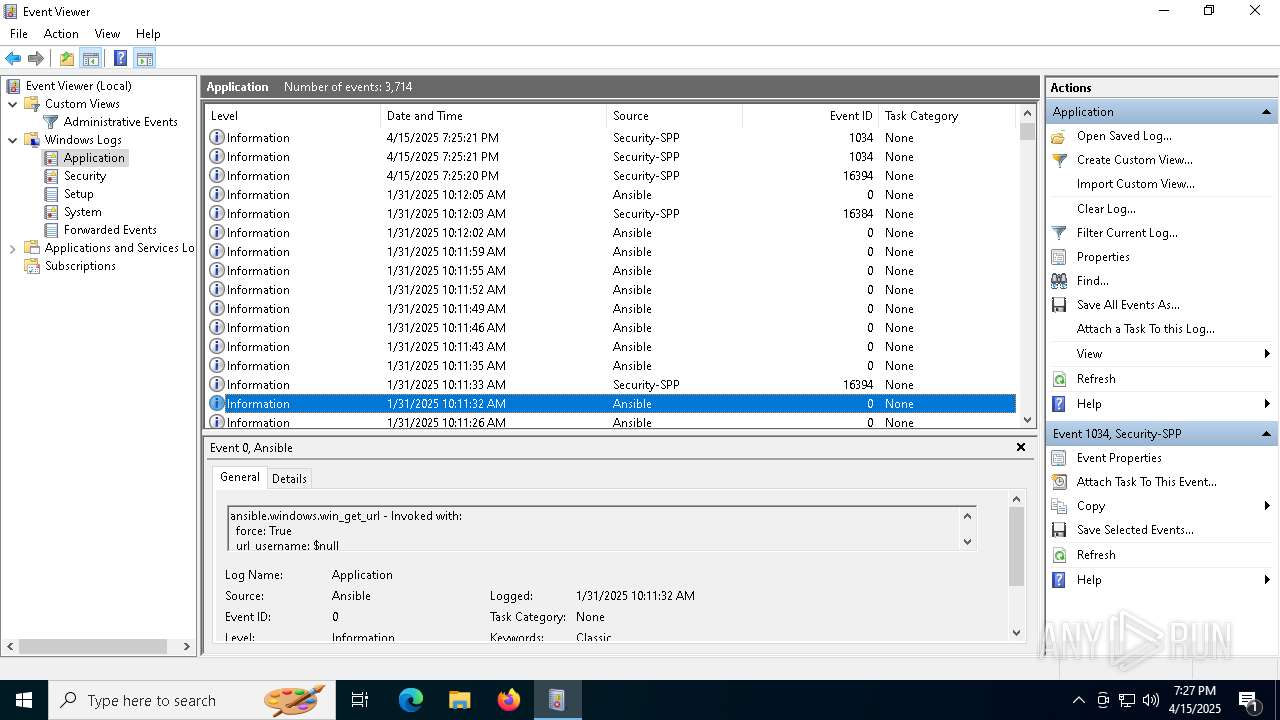Open the Setup log in tree
The image size is (1280, 720).
[x=78, y=194]
